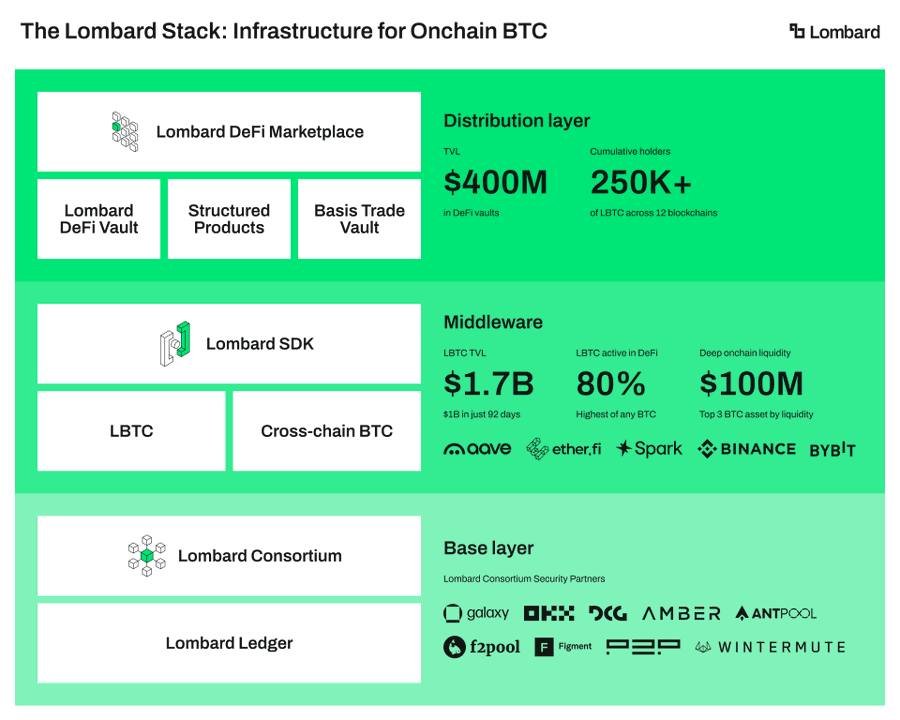Image resolution: width=900 pixels, height=720 pixels.
Task: Click the Wintermute logo
Action: click(x=769, y=647)
